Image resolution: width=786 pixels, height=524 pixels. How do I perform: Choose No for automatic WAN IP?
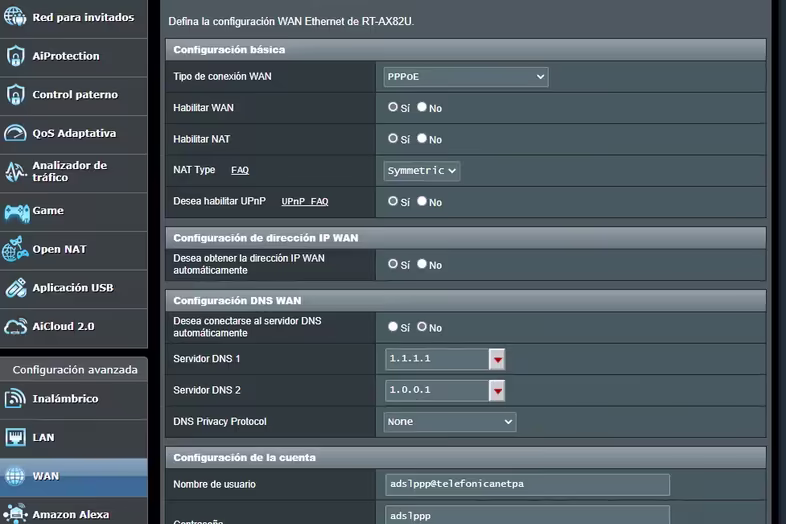point(422,264)
